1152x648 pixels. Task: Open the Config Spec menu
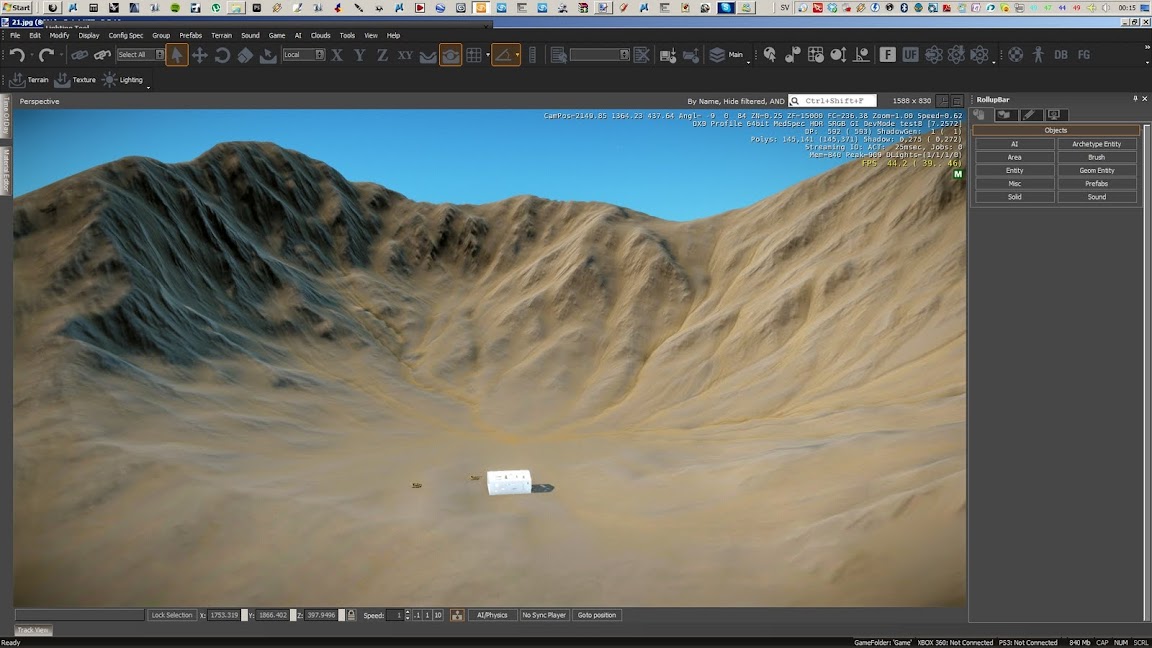click(x=126, y=35)
